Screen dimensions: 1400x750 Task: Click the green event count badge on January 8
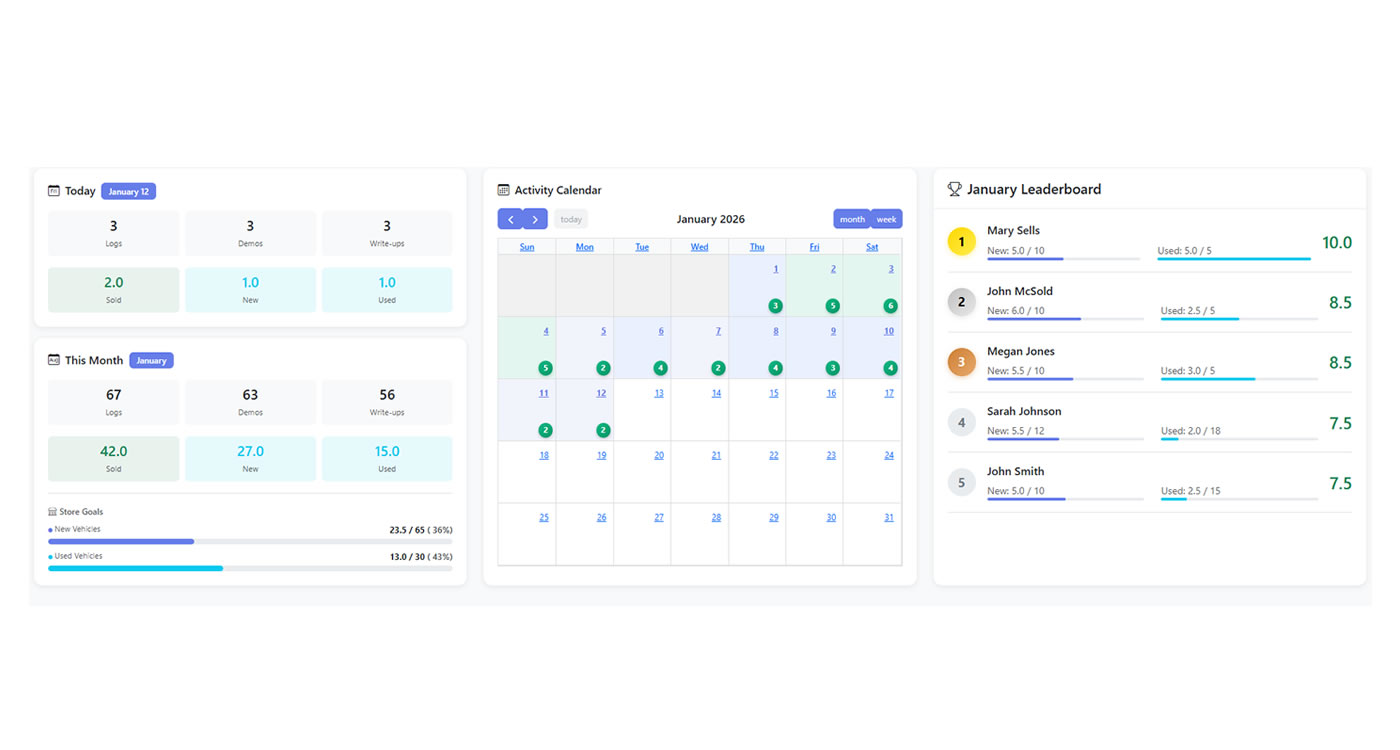774,367
